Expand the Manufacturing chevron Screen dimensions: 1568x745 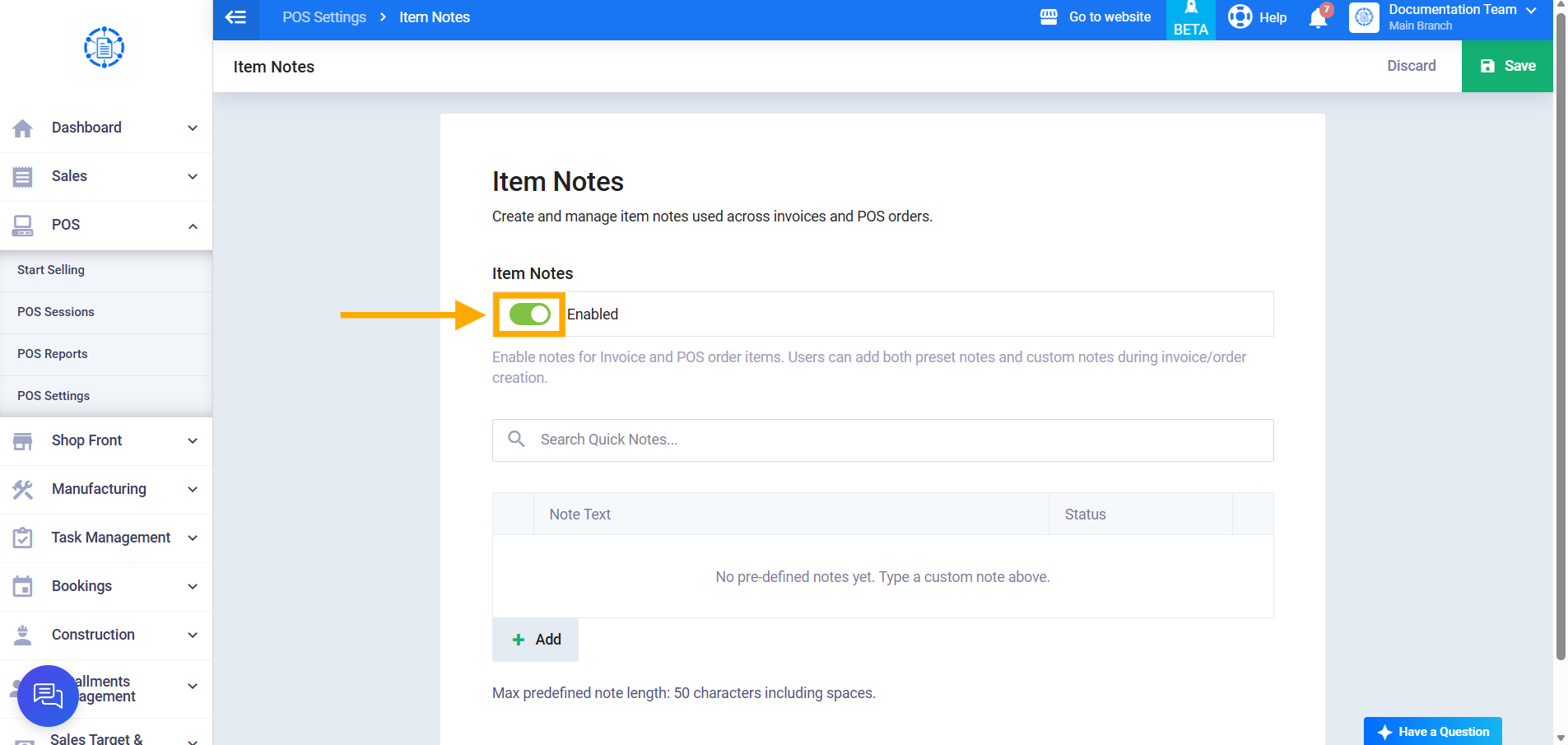pos(193,490)
